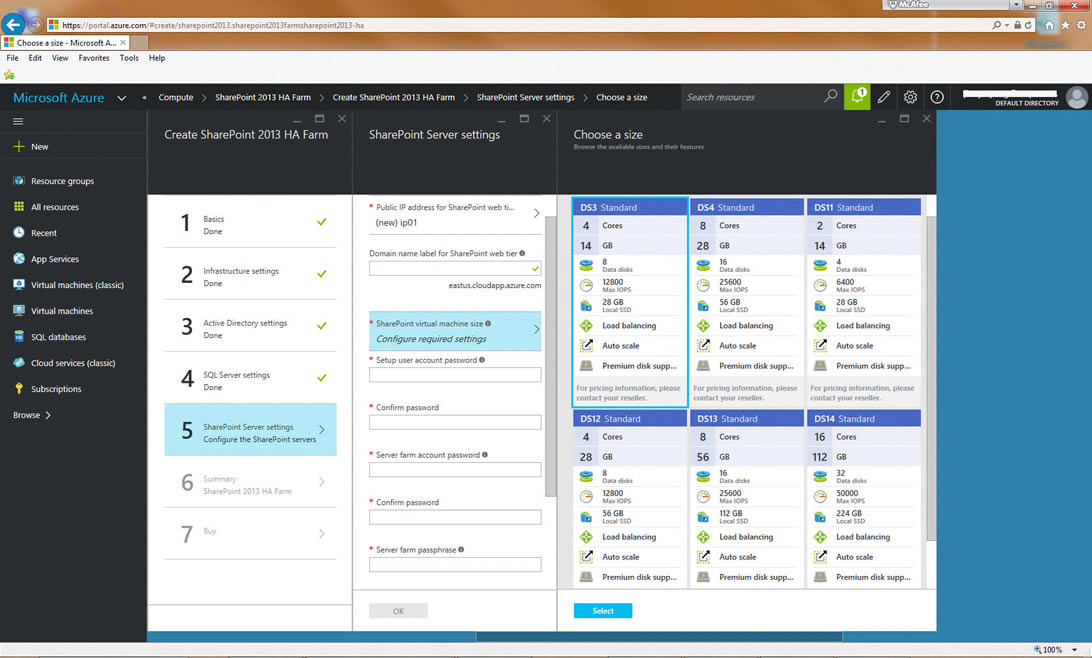Expand SharePoint virtual machine size setting

(455, 331)
